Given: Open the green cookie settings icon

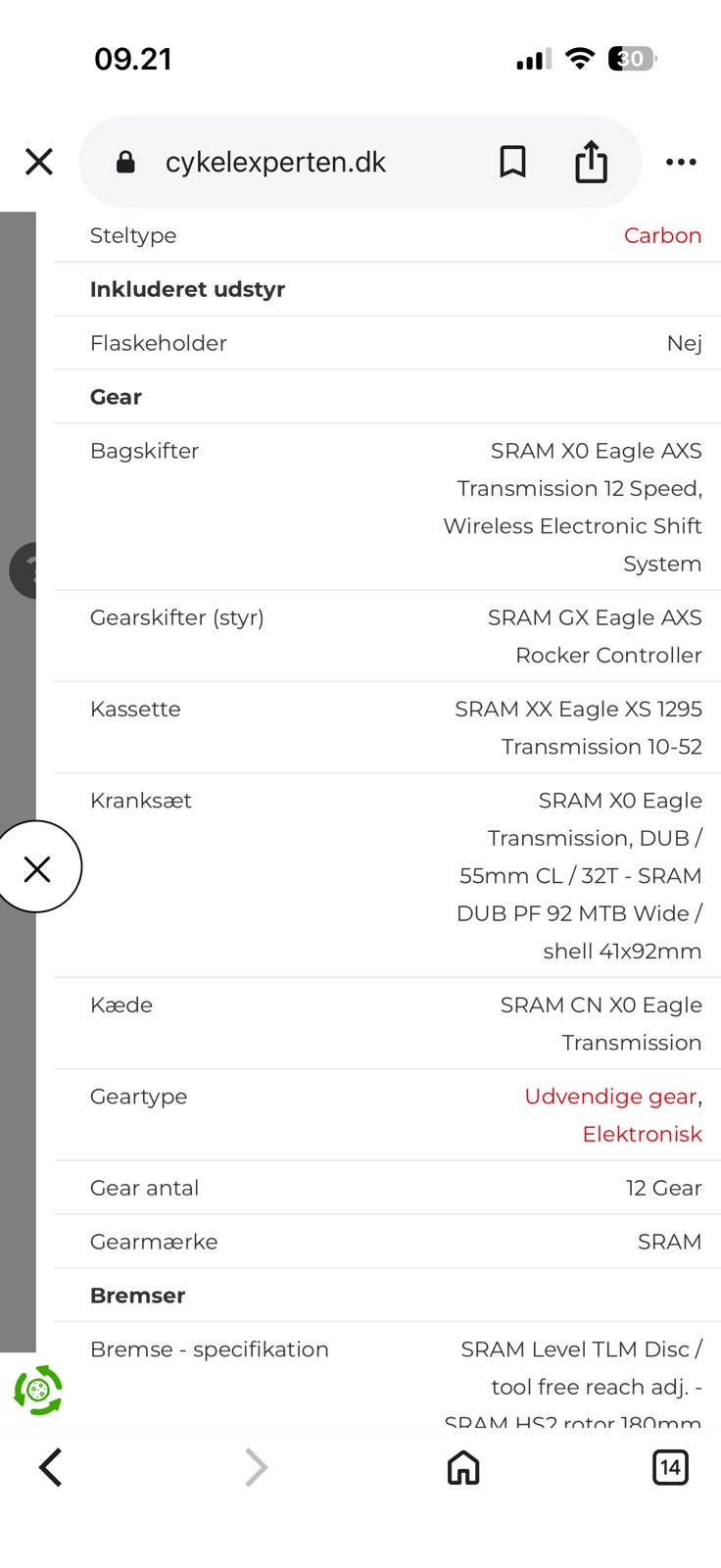Looking at the screenshot, I should pos(38,1390).
